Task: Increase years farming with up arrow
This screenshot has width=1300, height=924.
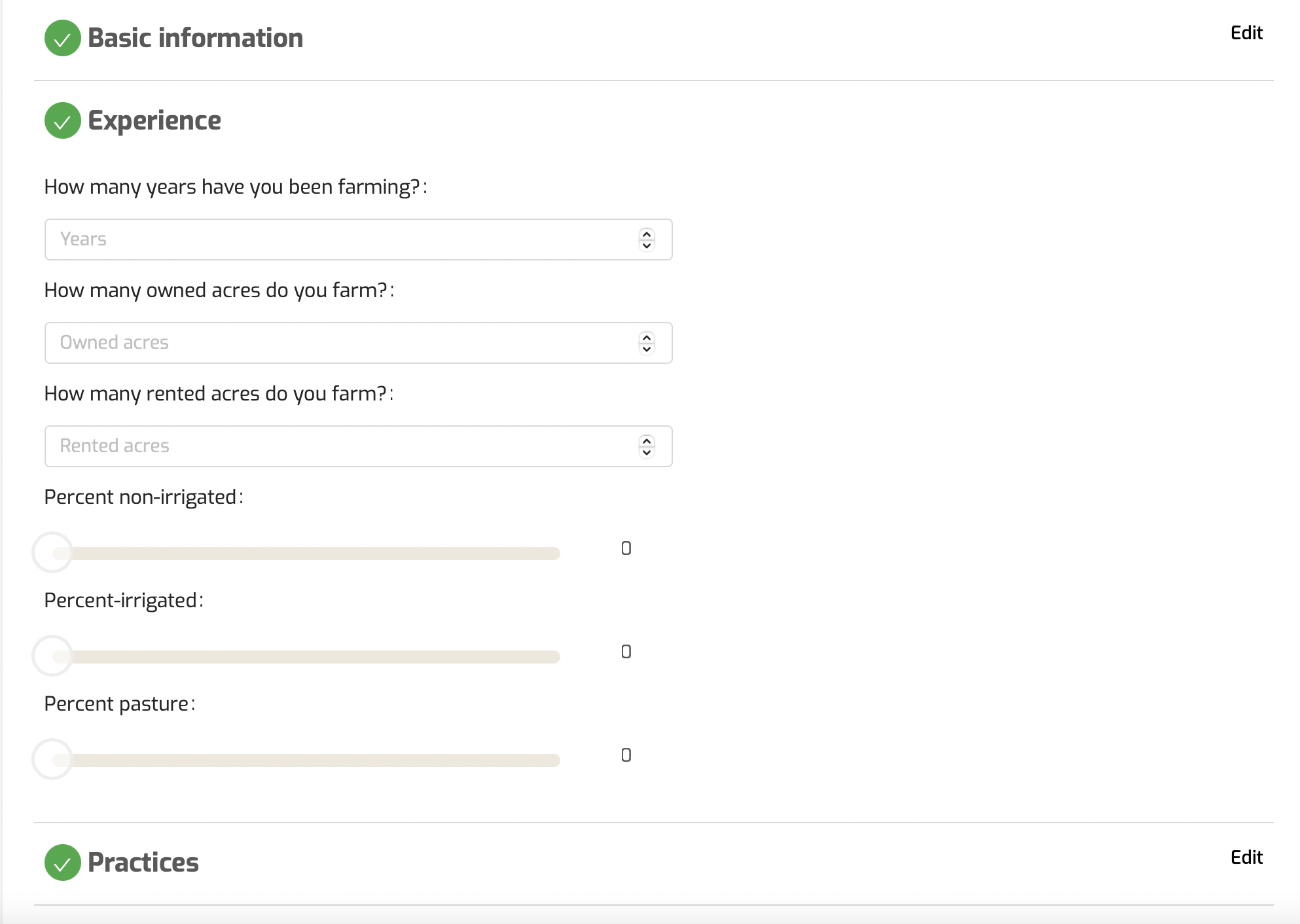Action: pos(647,234)
